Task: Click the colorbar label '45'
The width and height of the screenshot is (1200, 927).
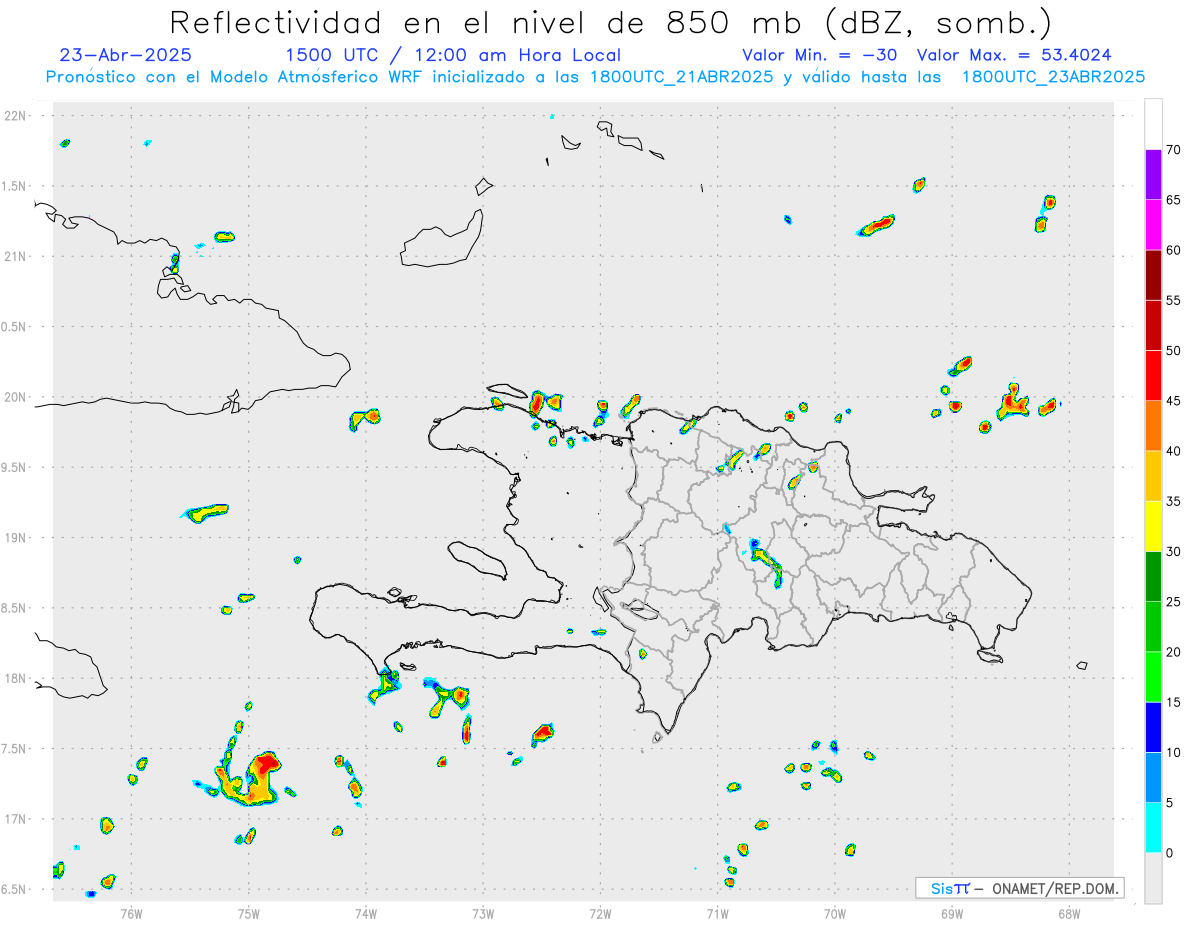Action: point(1173,401)
